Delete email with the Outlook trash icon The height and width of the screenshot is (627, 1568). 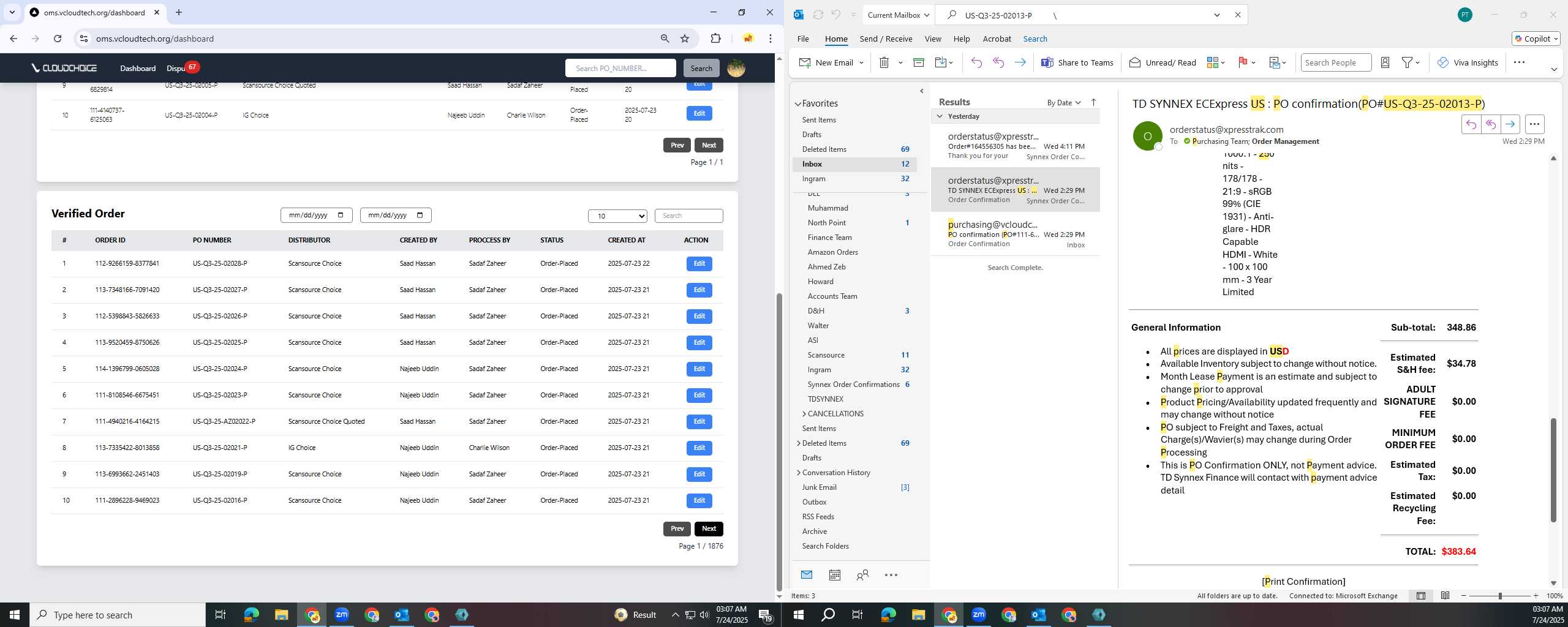(x=884, y=62)
